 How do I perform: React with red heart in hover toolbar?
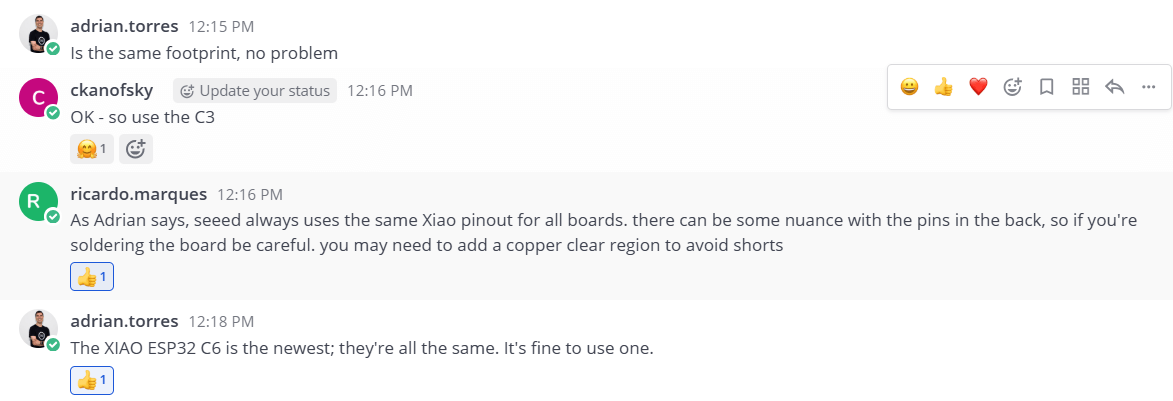[x=978, y=87]
